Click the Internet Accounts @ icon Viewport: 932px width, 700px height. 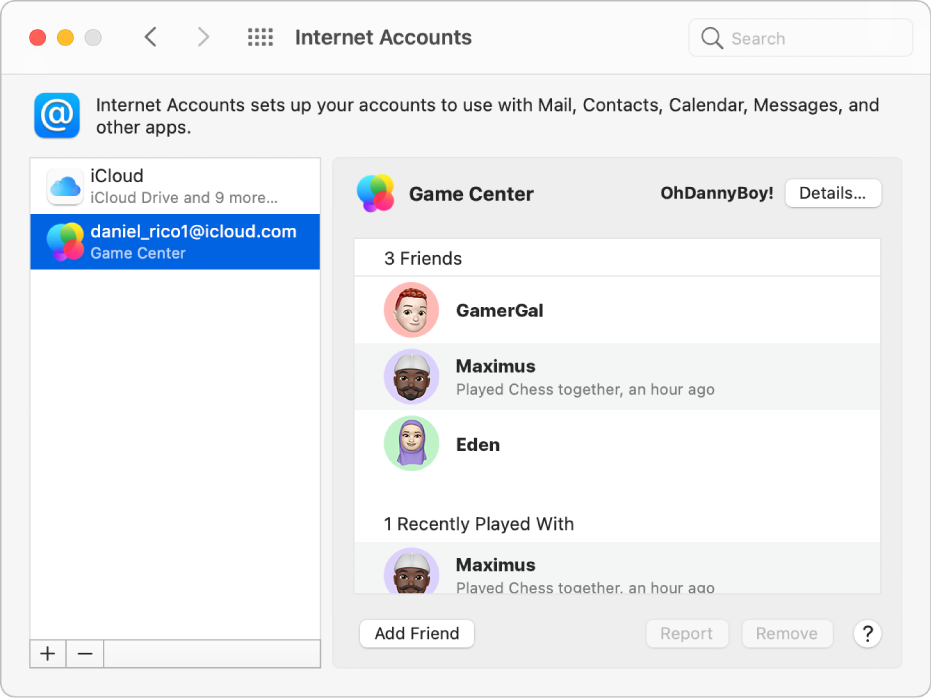pos(57,116)
